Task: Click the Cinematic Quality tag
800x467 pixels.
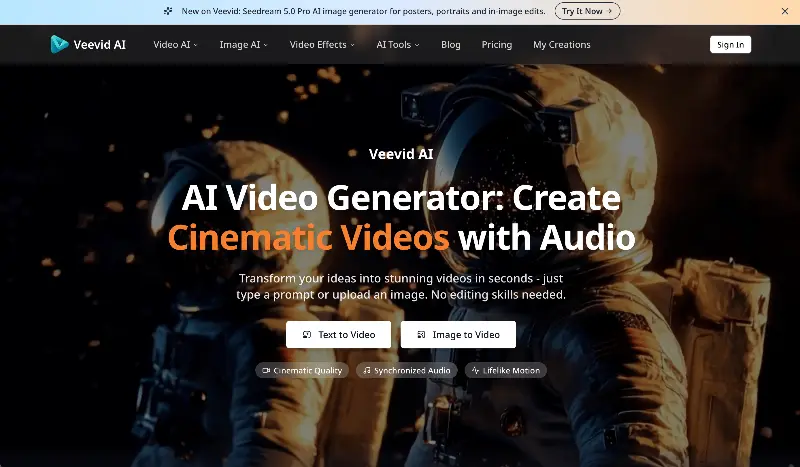Action: (x=302, y=371)
